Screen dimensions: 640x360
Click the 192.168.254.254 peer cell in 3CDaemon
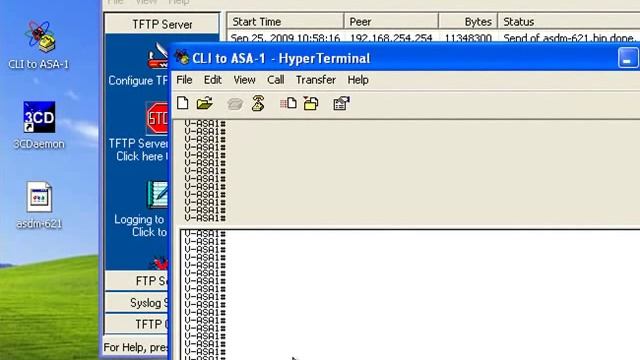click(x=391, y=38)
